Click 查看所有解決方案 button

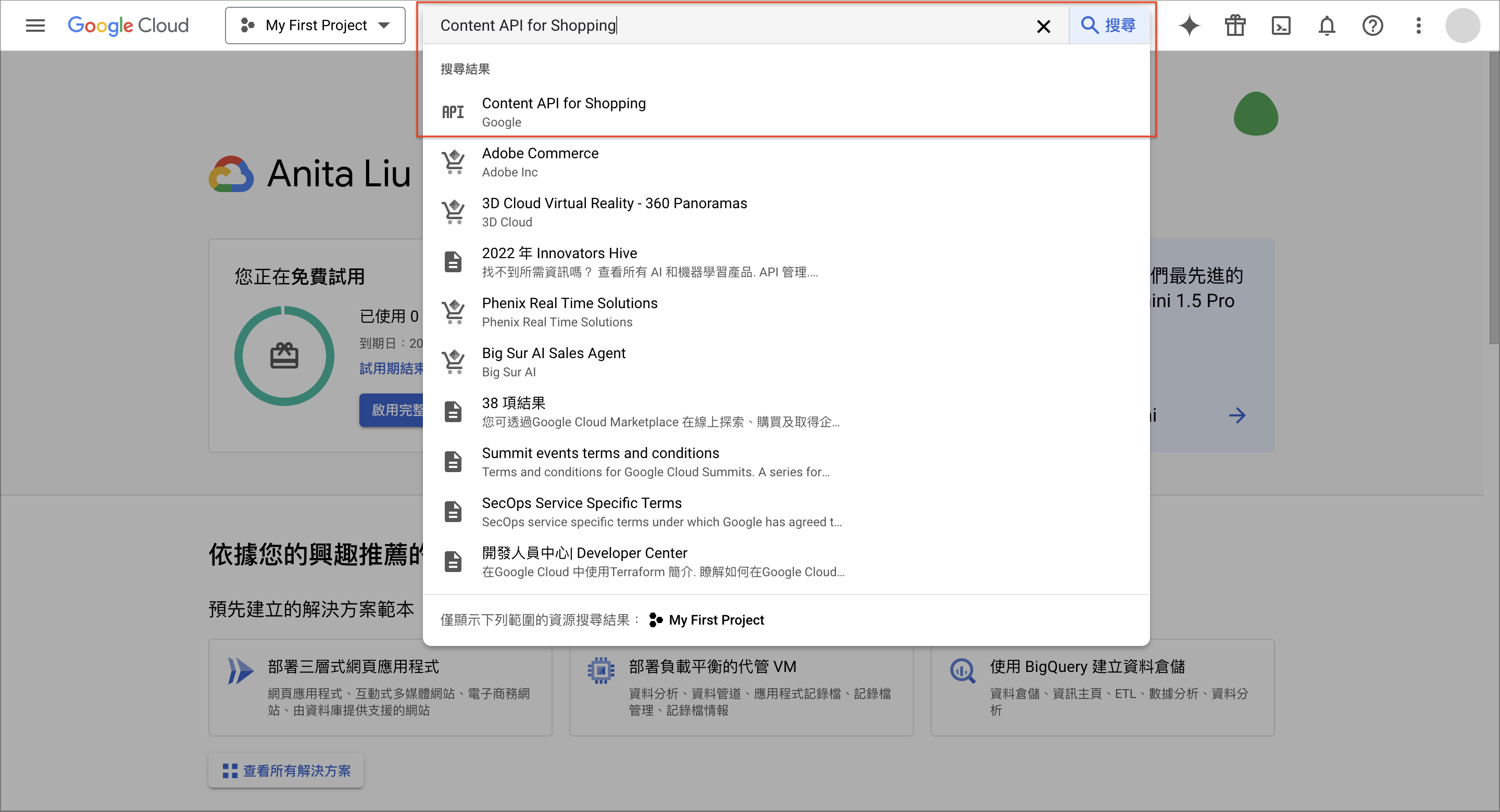[286, 770]
